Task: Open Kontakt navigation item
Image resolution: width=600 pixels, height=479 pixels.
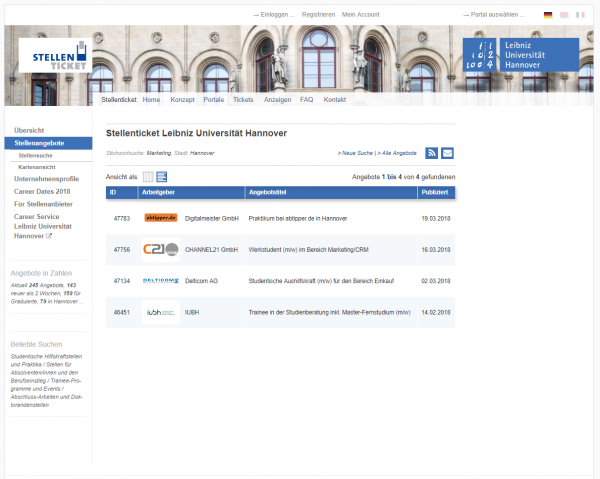Action: [335, 99]
